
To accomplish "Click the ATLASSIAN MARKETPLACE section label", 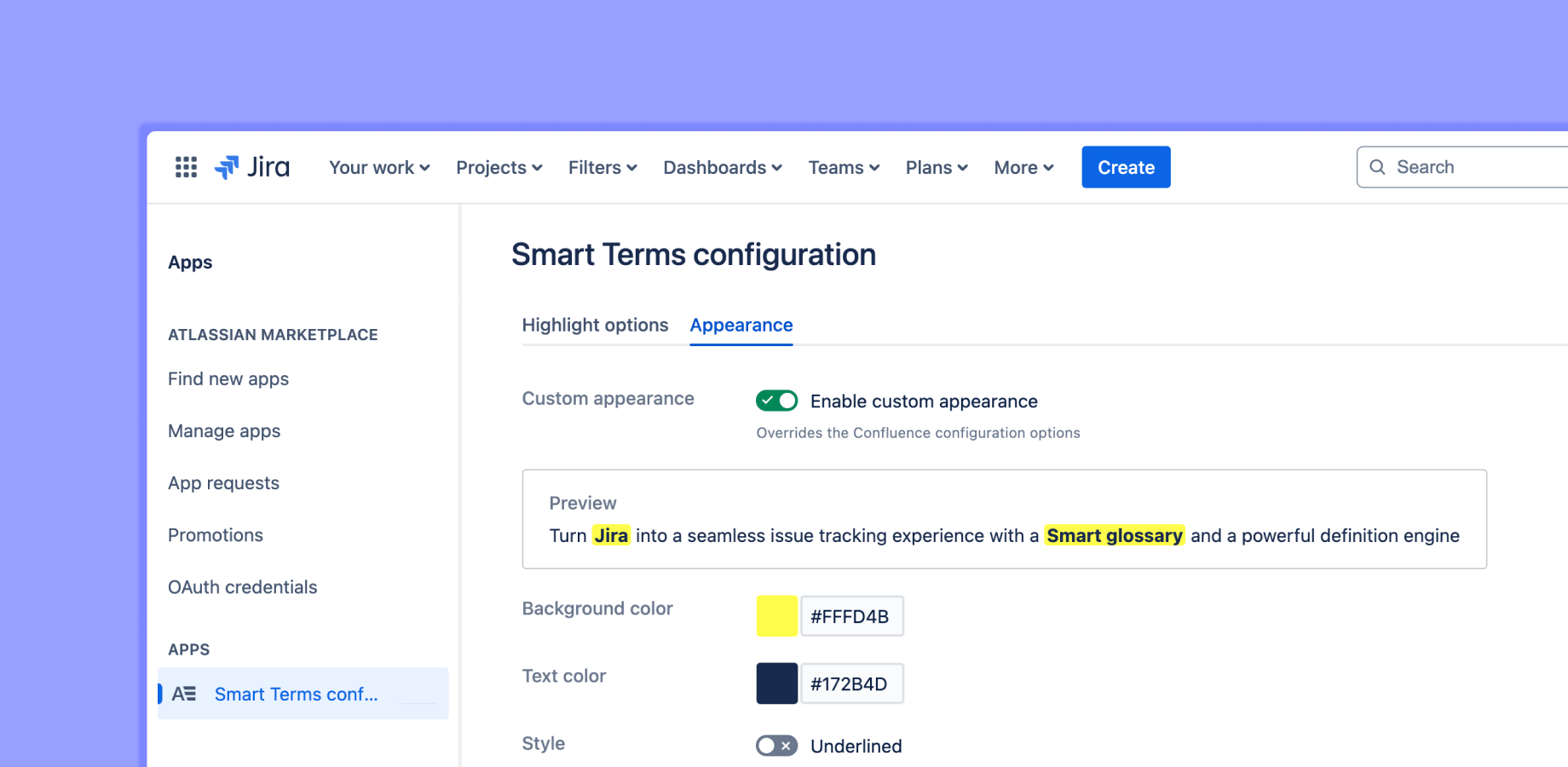I will tap(273, 335).
